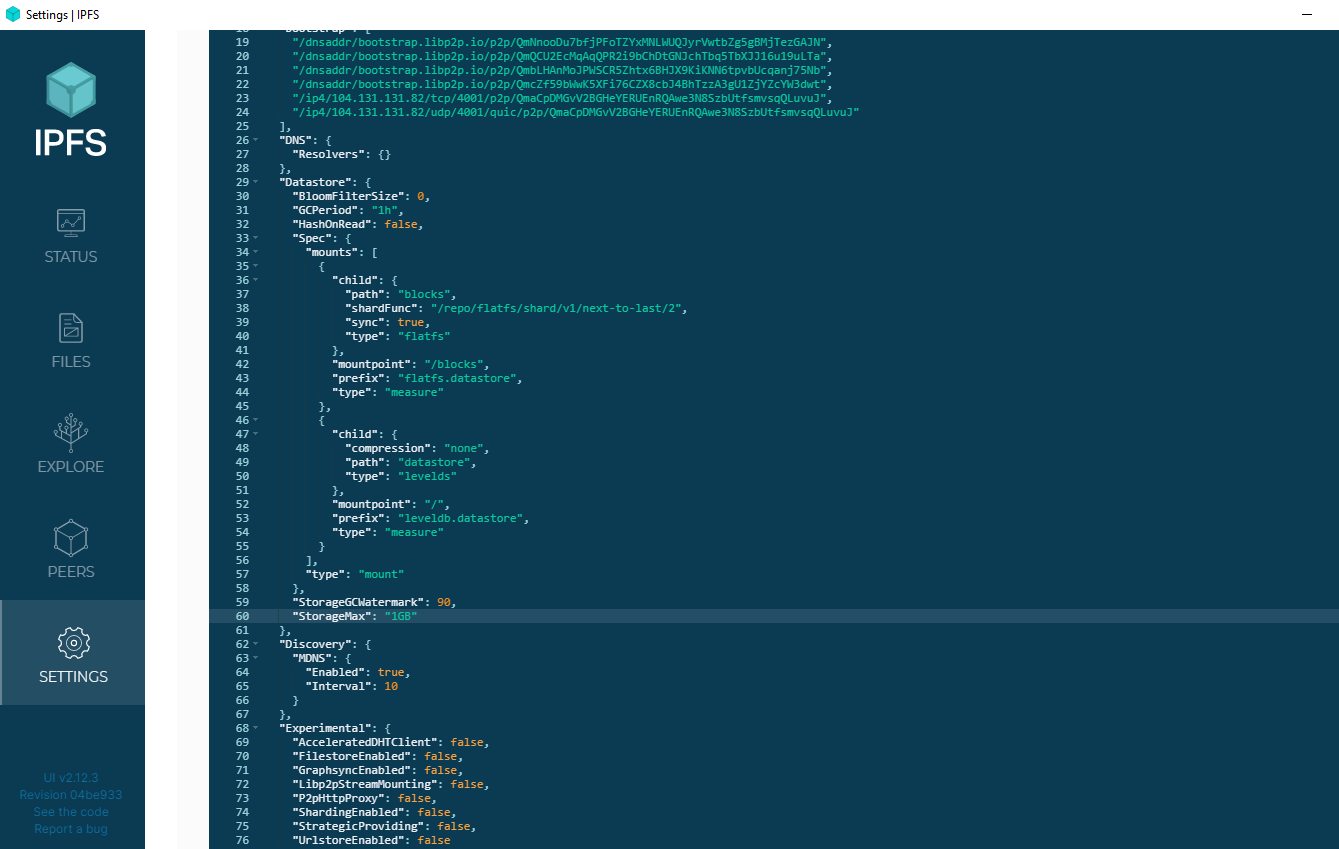The height and width of the screenshot is (849, 1339).
Task: Place cursor in StorageMax "1GB" value
Action: pyautogui.click(x=400, y=617)
